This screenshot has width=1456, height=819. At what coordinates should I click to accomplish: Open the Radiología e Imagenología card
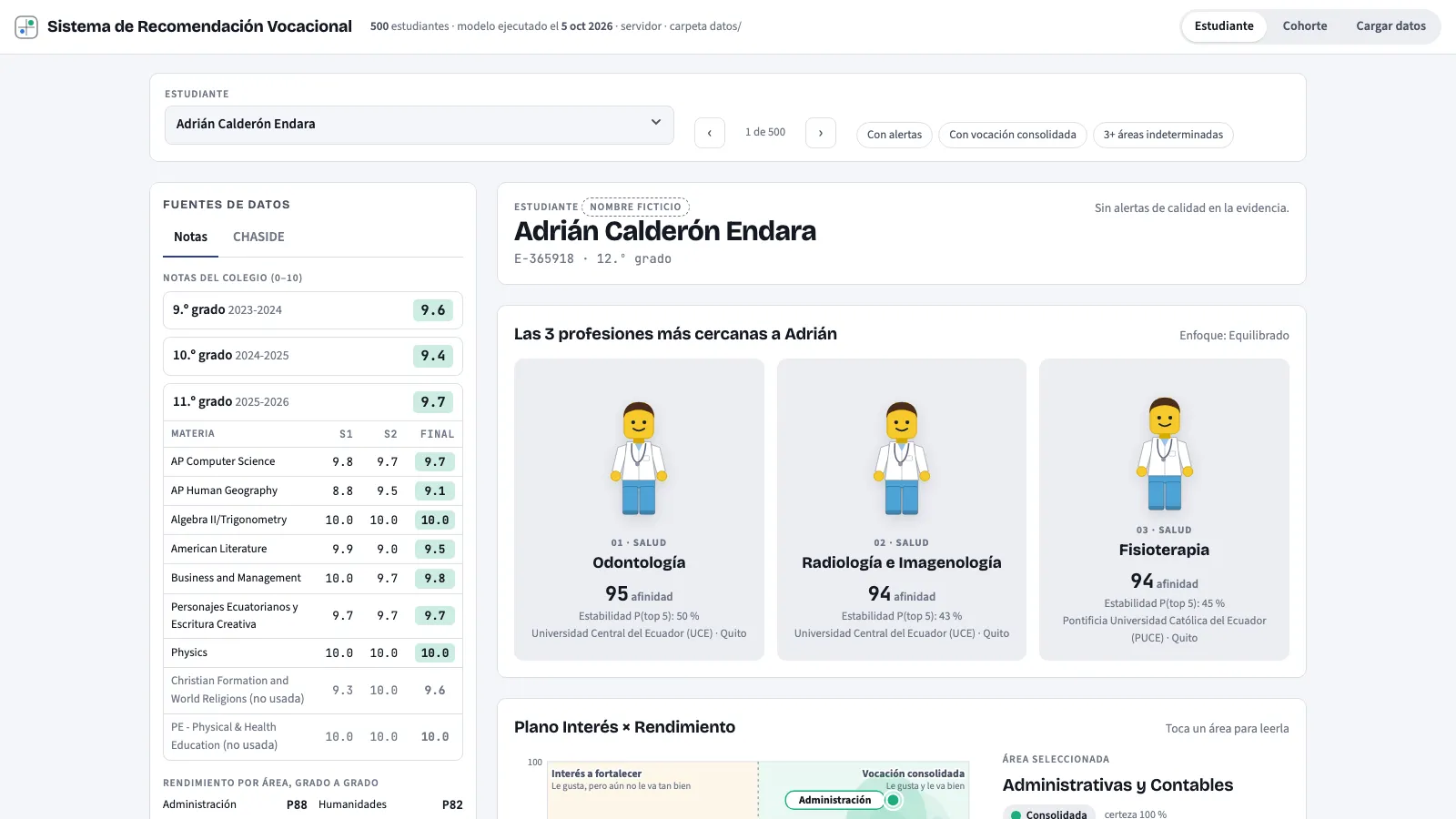coord(902,510)
